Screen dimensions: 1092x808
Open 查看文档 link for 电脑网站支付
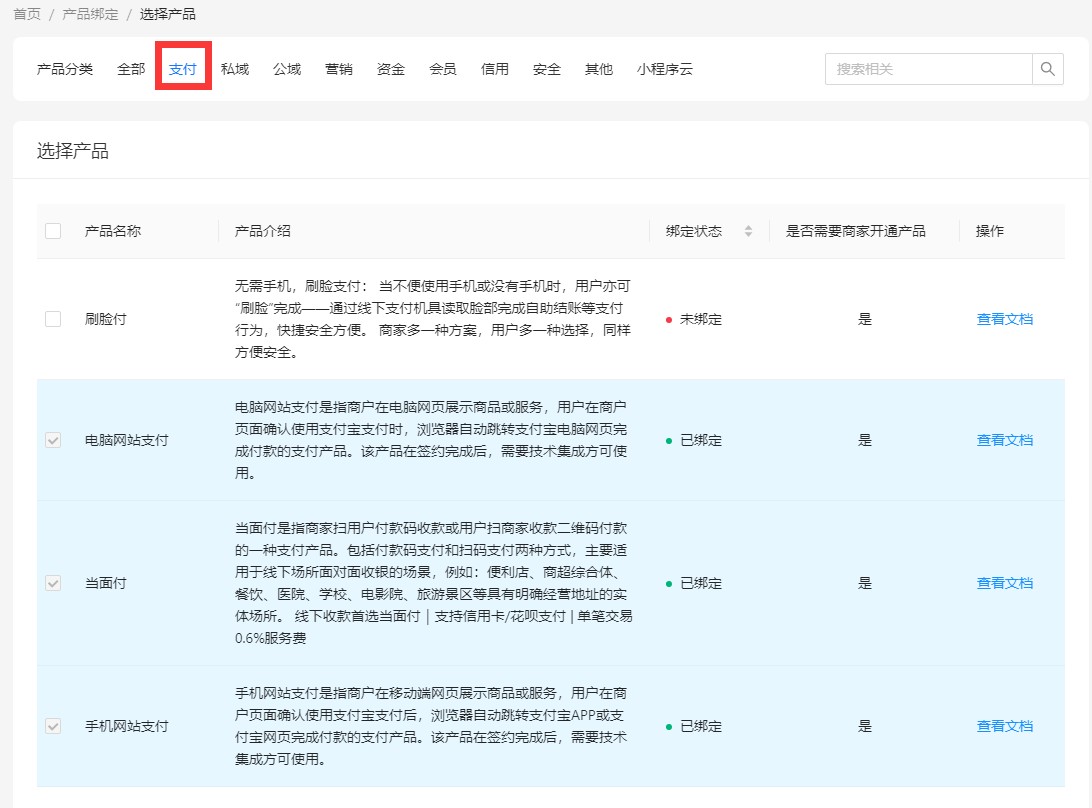pos(1004,440)
